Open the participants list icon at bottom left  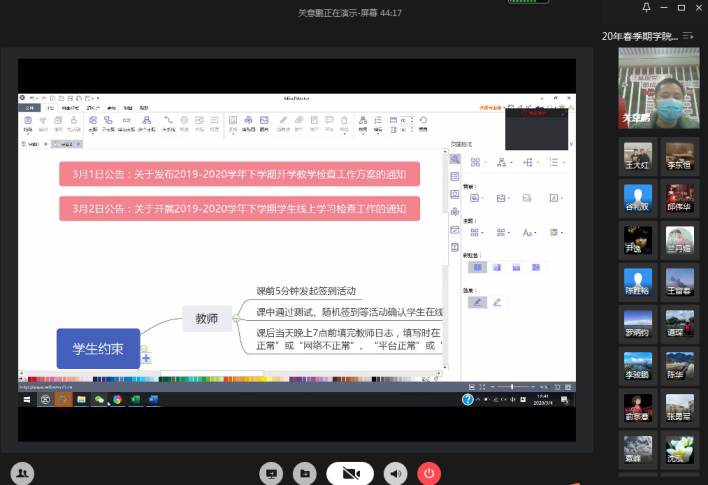pyautogui.click(x=22, y=472)
